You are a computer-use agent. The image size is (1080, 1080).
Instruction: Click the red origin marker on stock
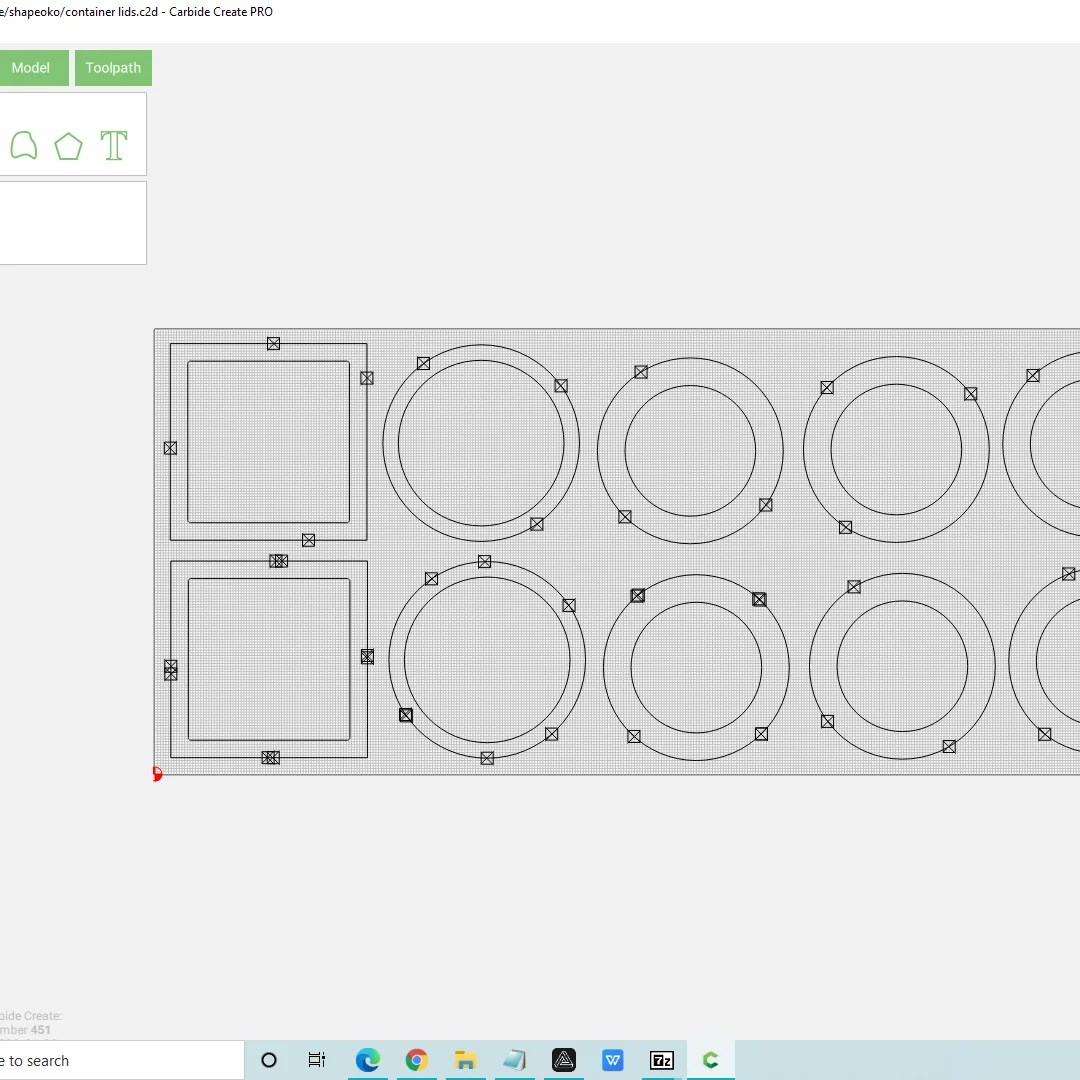157,774
